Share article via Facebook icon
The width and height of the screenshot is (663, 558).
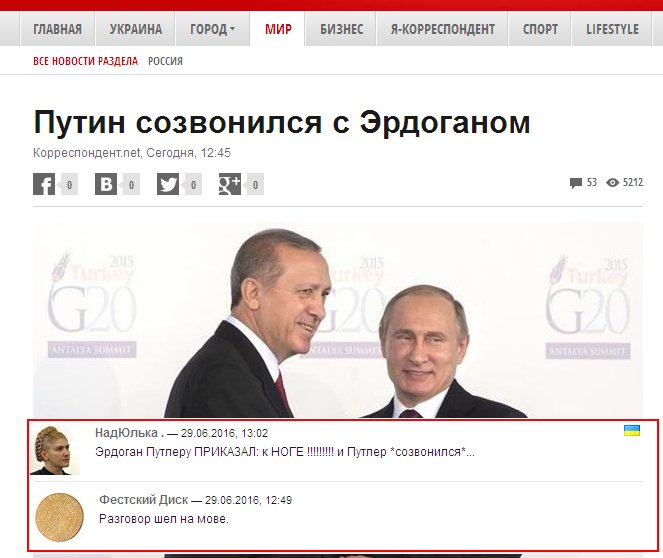click(x=44, y=184)
